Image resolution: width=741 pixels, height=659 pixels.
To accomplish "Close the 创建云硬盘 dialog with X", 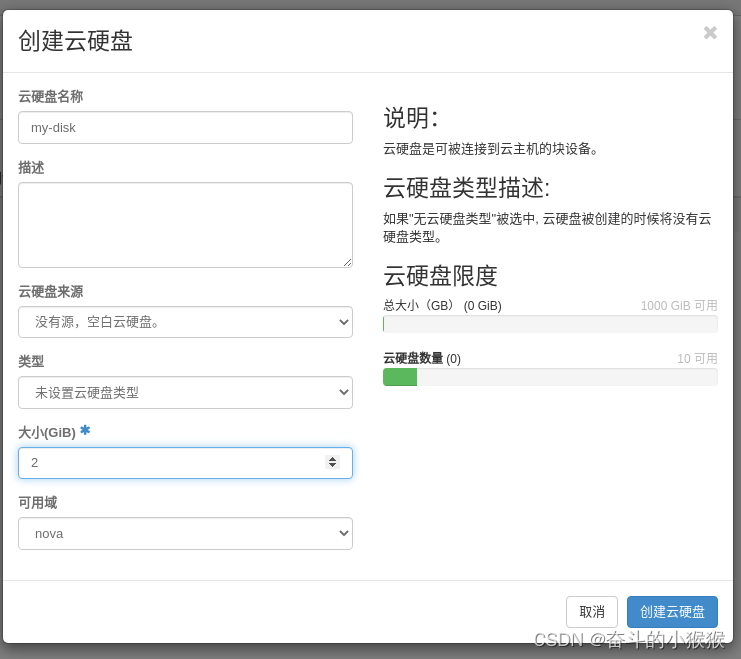I will pos(710,33).
